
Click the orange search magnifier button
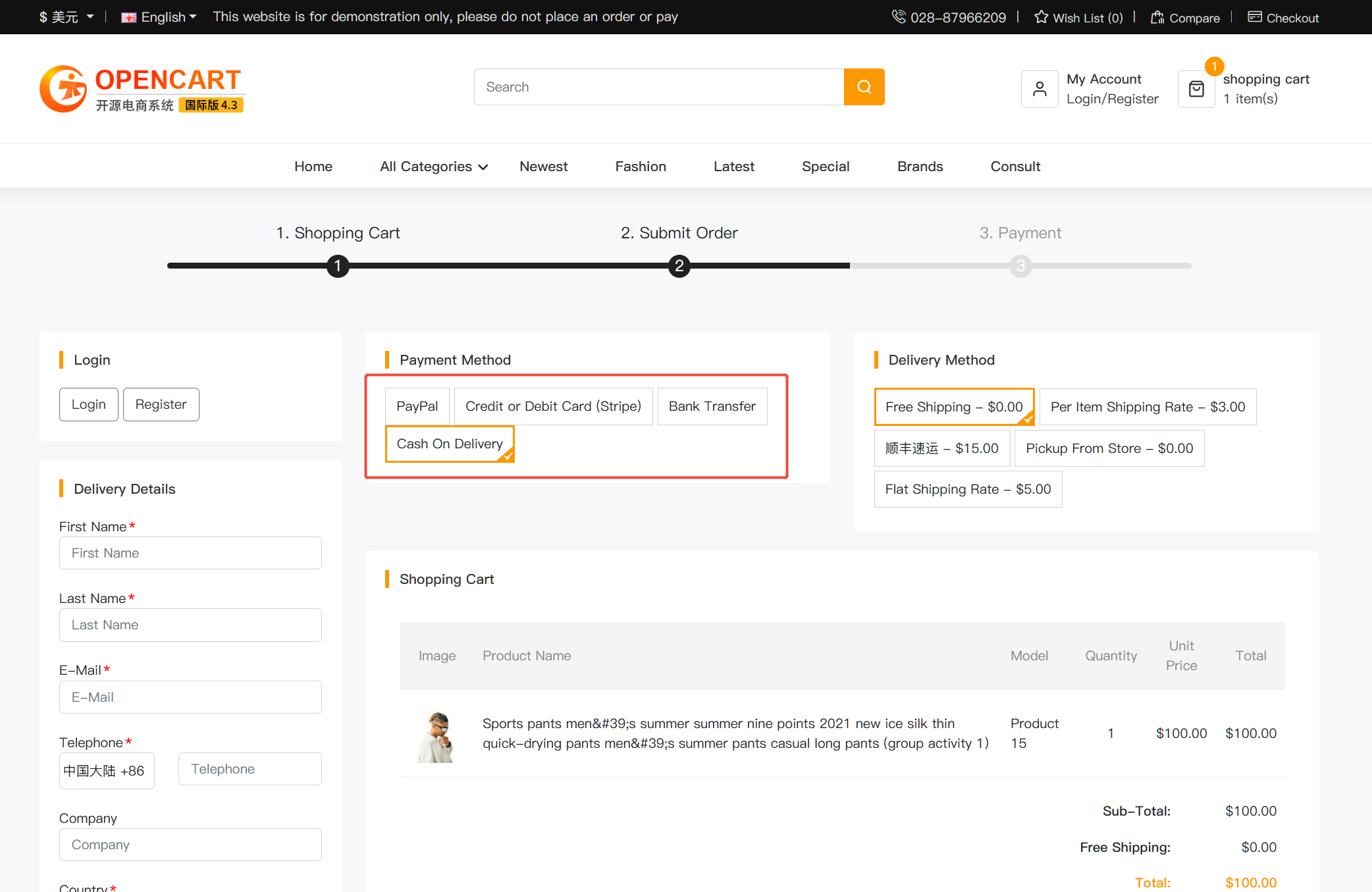click(x=864, y=87)
